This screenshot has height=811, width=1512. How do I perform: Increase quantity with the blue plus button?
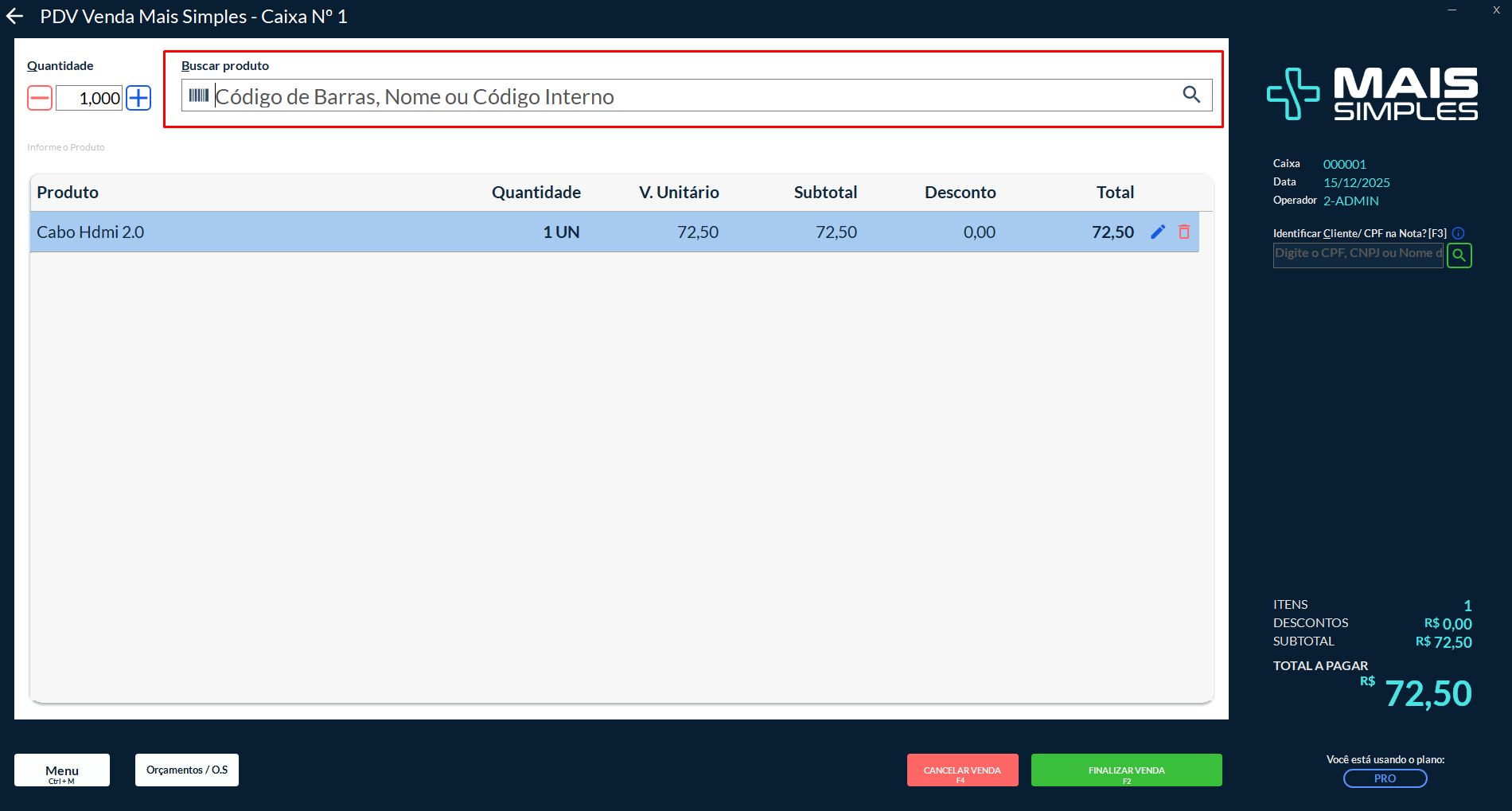[138, 98]
